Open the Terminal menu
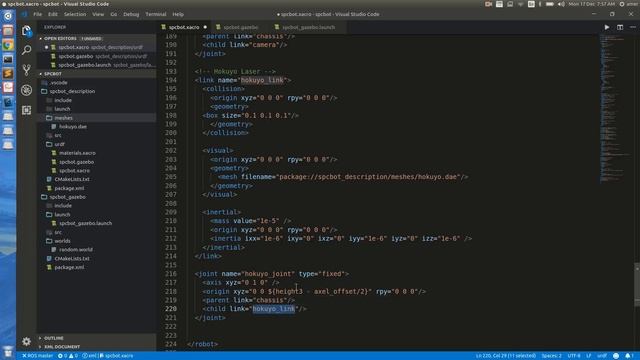The height and width of the screenshot is (360, 640). (x=156, y=14)
